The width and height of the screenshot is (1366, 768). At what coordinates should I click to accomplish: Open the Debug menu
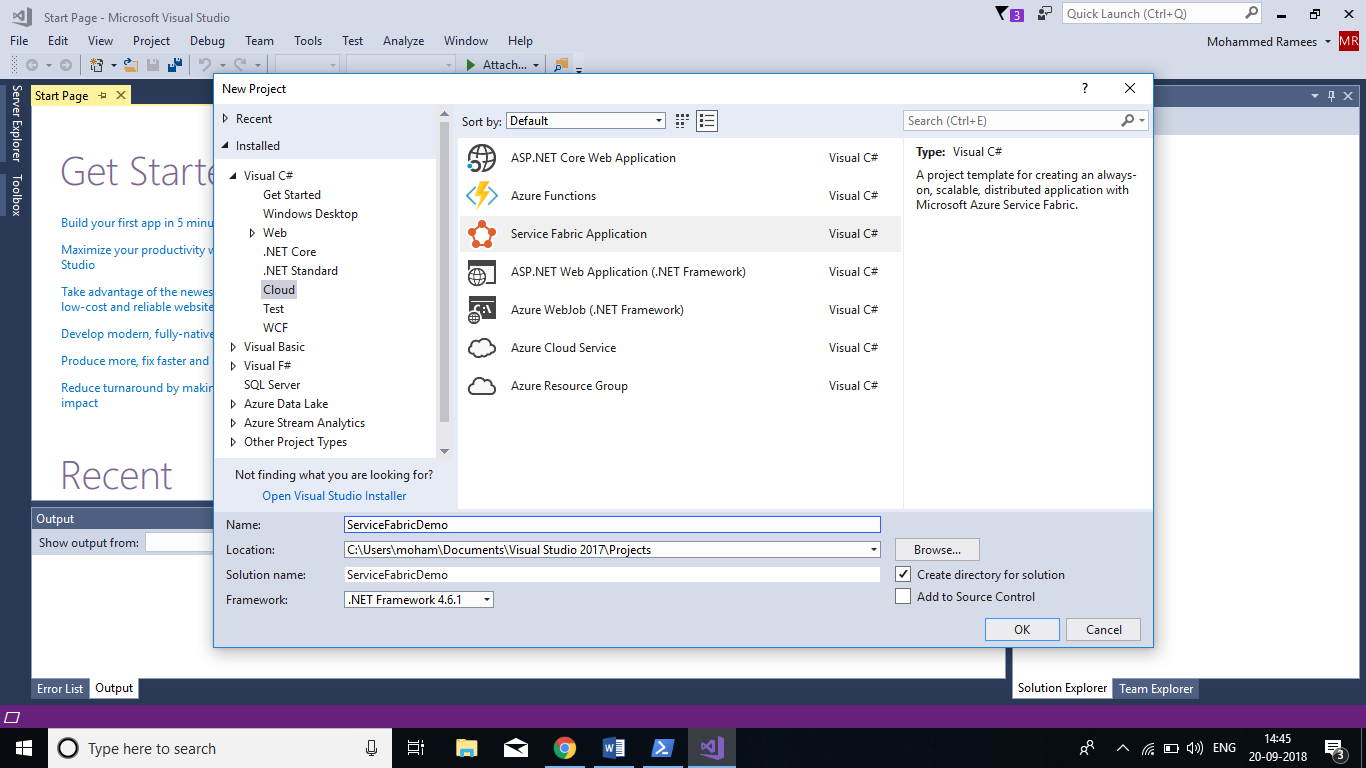click(207, 41)
